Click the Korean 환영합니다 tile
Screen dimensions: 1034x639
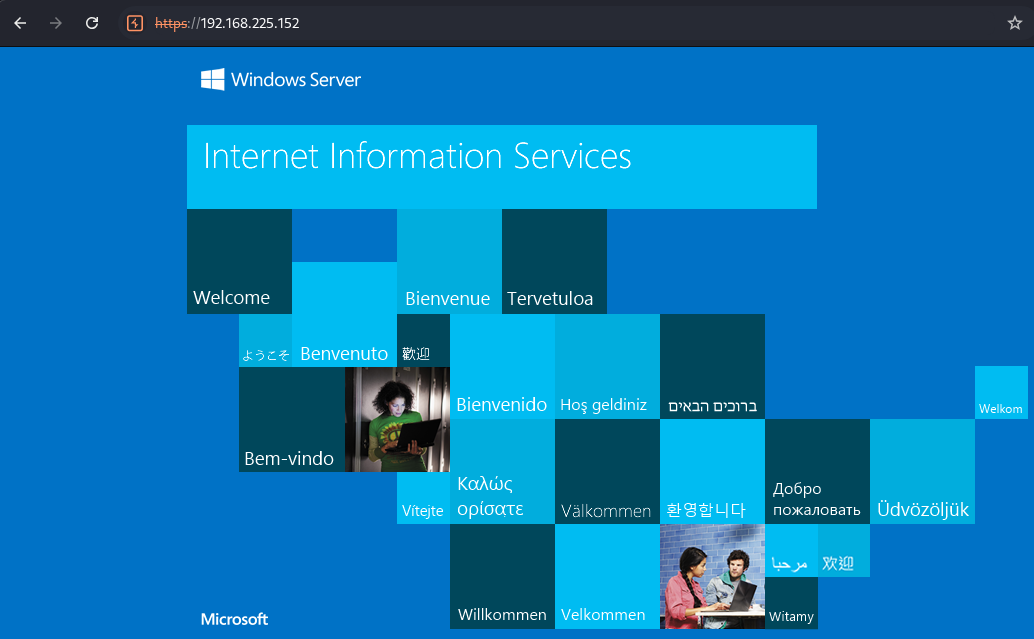712,472
